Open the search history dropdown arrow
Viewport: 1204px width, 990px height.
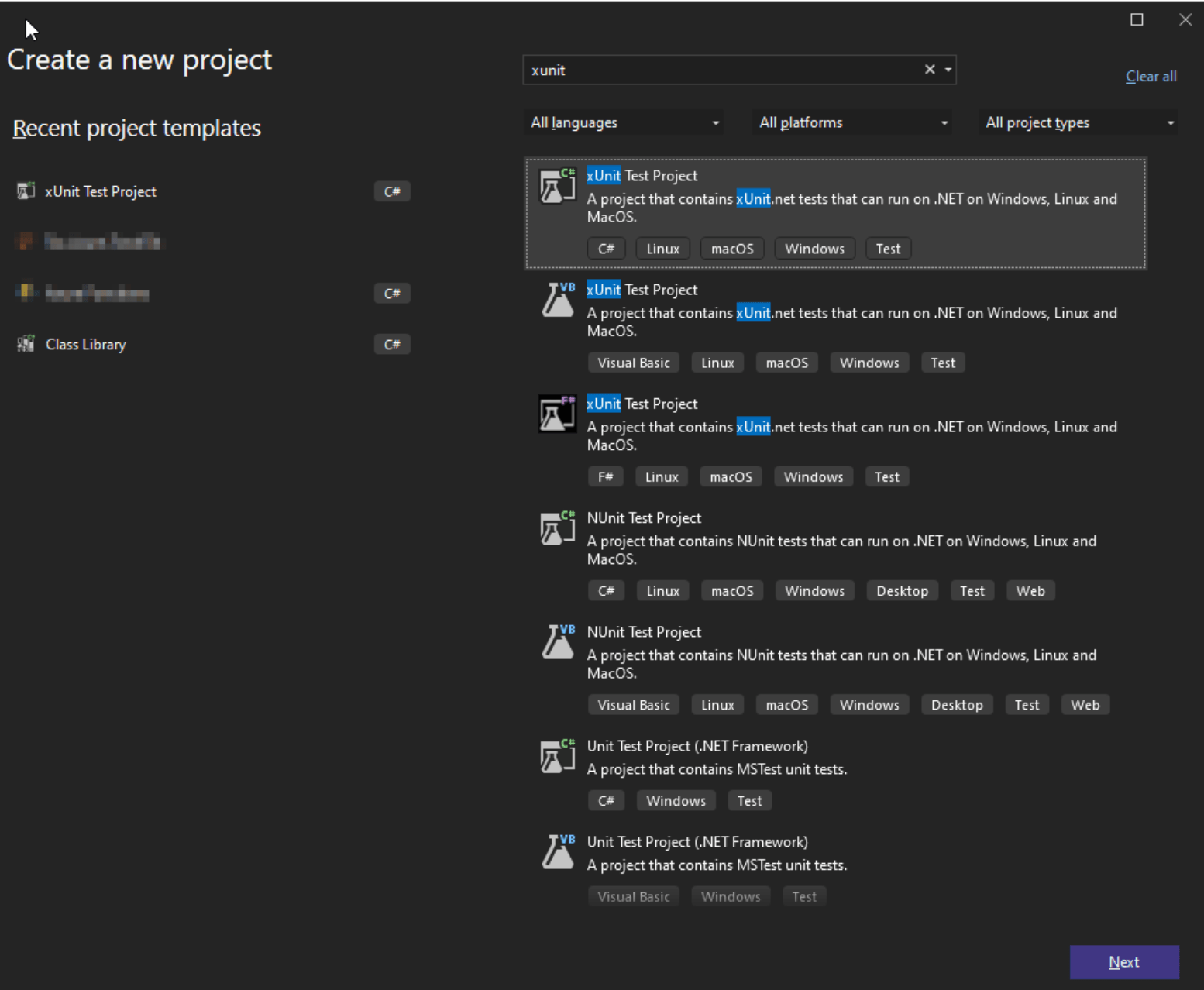[x=948, y=70]
